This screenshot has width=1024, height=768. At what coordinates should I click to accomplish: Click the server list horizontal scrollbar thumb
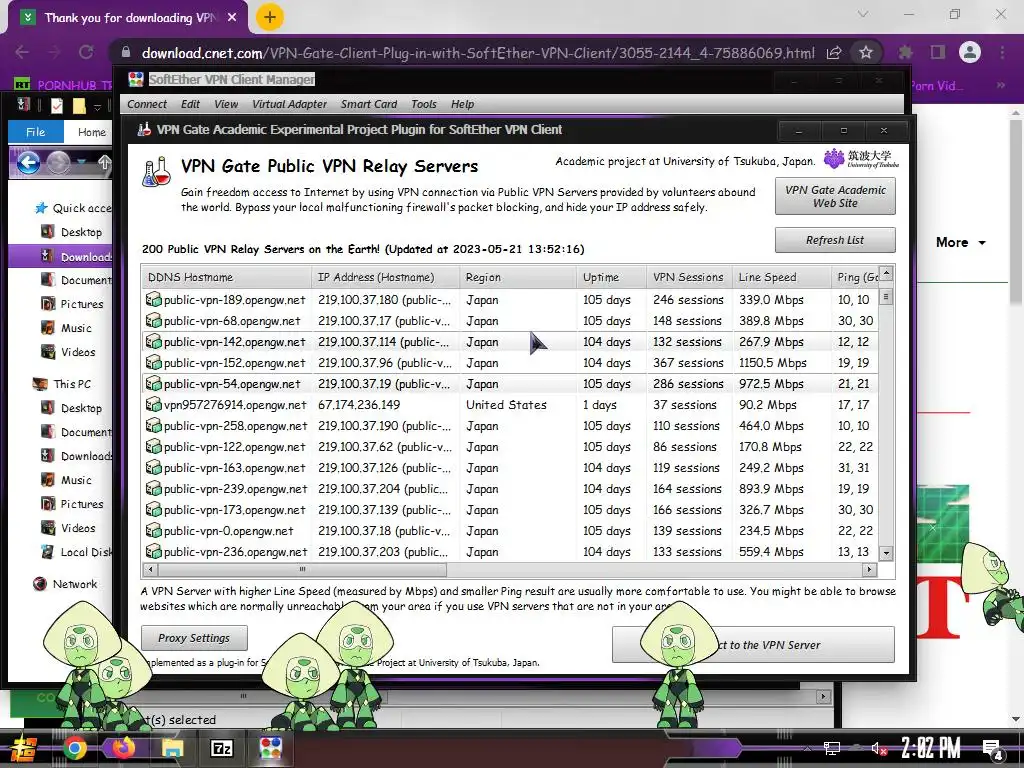302,569
